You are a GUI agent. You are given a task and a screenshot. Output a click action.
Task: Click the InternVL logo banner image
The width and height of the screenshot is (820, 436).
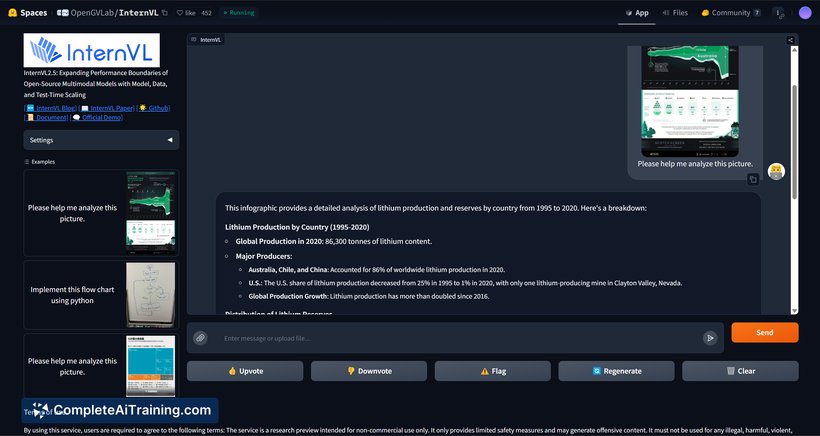92,50
